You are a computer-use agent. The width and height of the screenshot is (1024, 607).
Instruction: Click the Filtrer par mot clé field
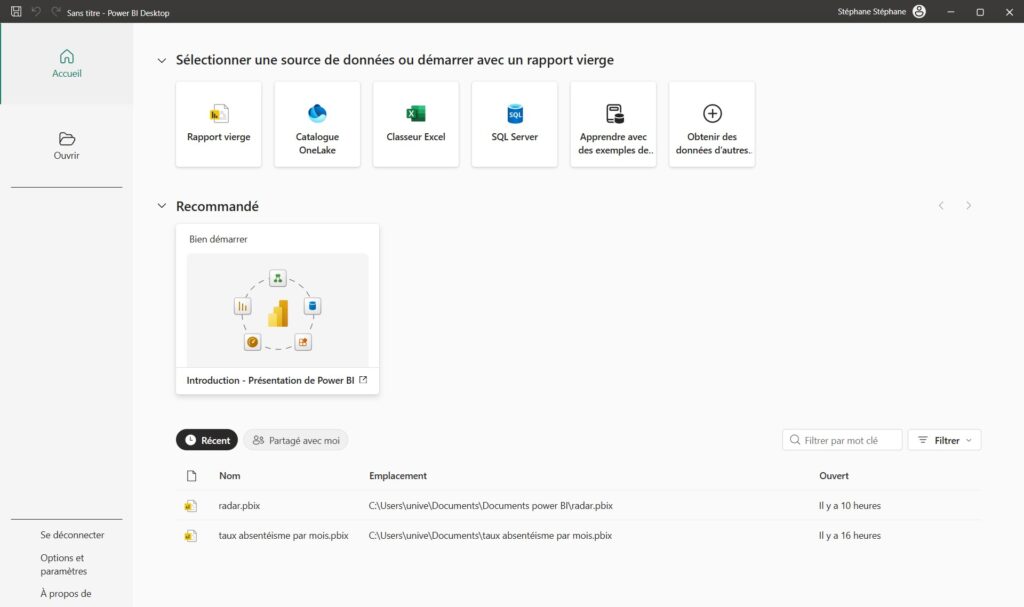point(842,440)
